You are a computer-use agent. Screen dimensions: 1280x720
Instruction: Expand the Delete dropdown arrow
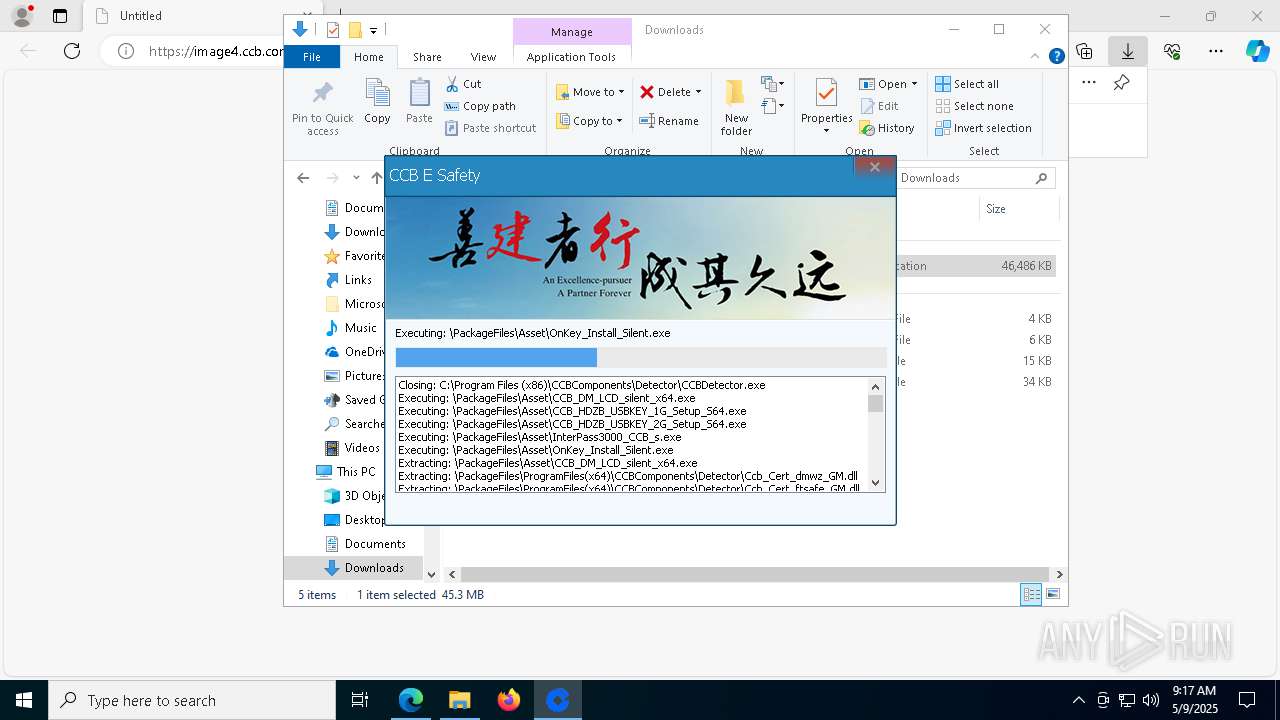698,92
